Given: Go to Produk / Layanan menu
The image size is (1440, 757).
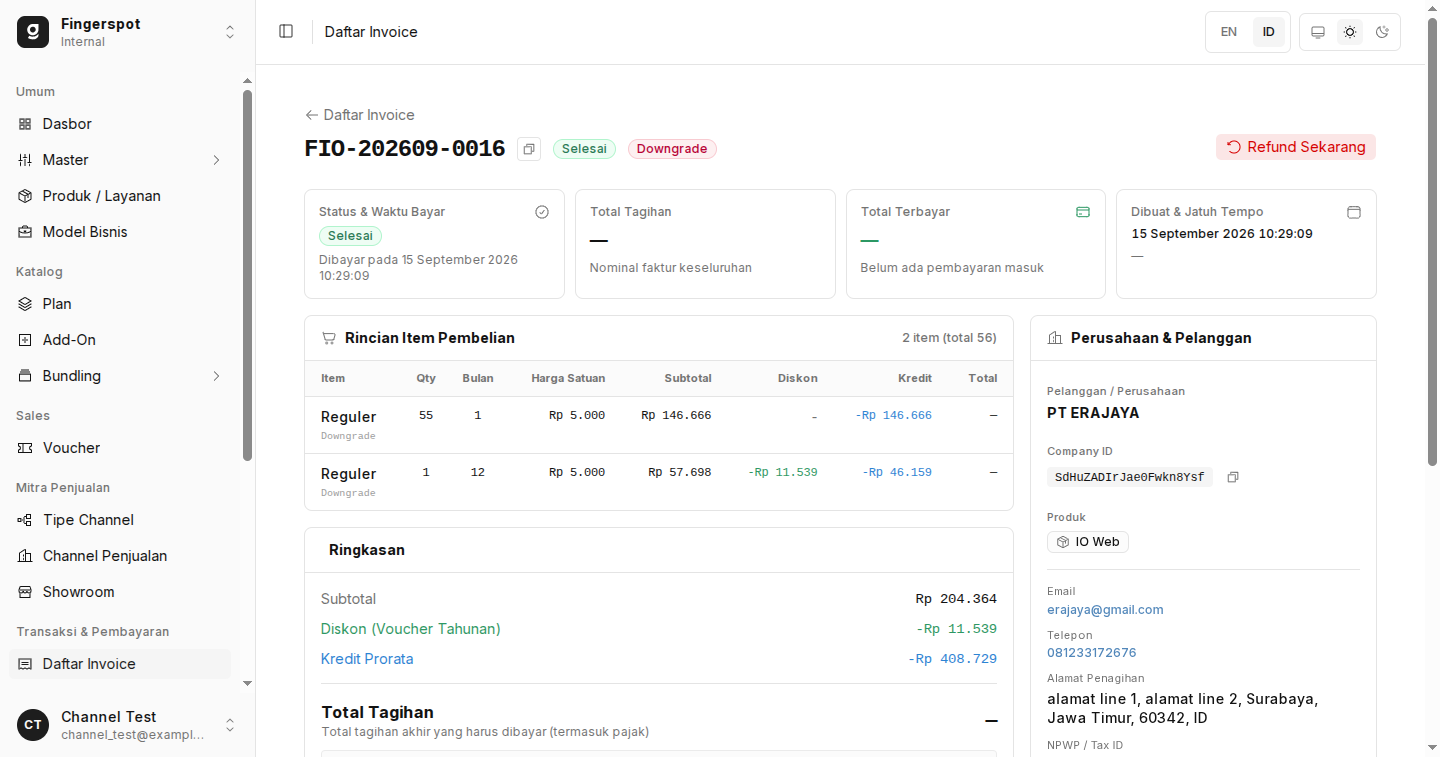Looking at the screenshot, I should point(120,196).
